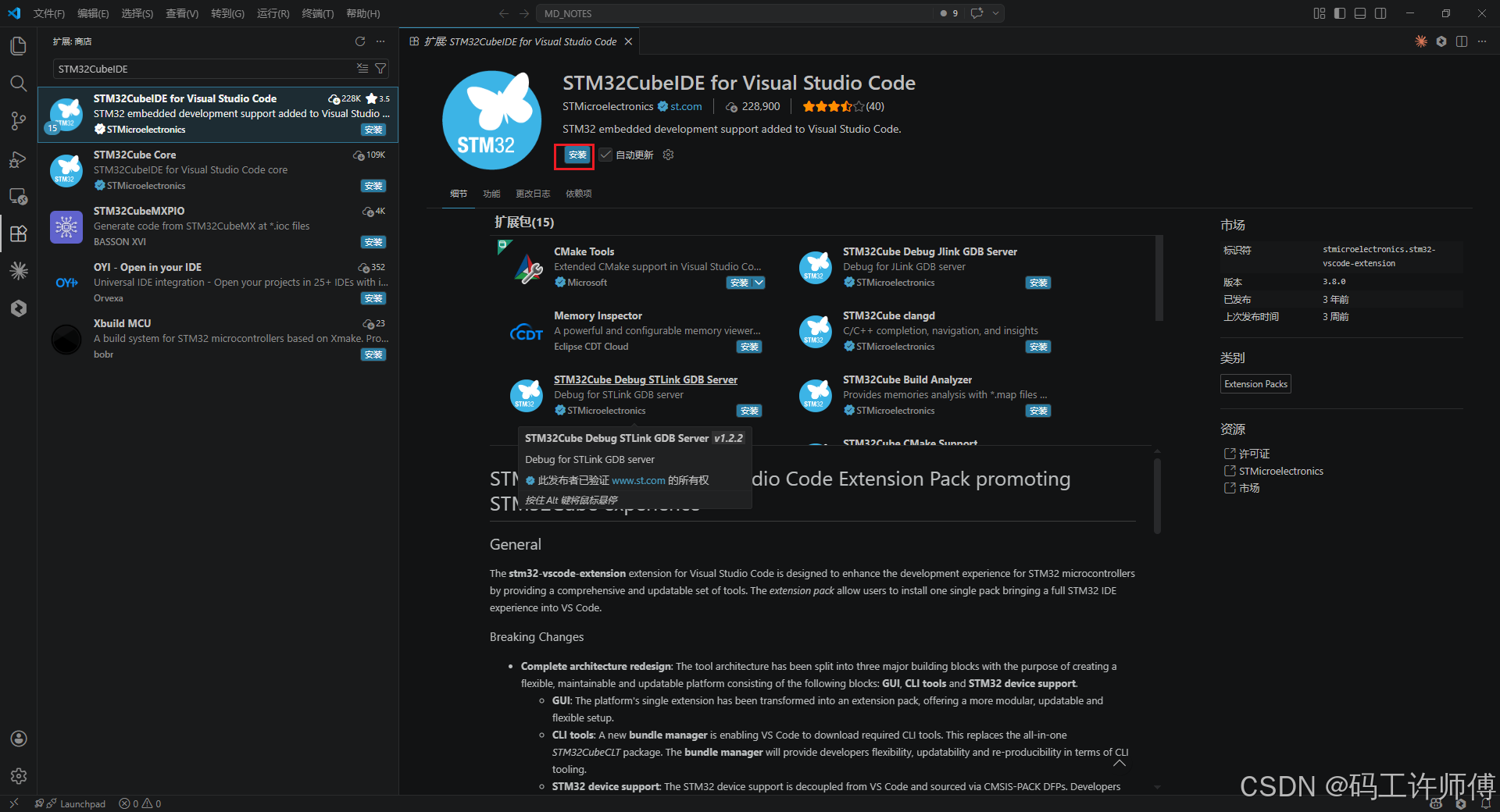The width and height of the screenshot is (1500, 812).
Task: Toggle primary side bar visibility
Action: click(1340, 13)
